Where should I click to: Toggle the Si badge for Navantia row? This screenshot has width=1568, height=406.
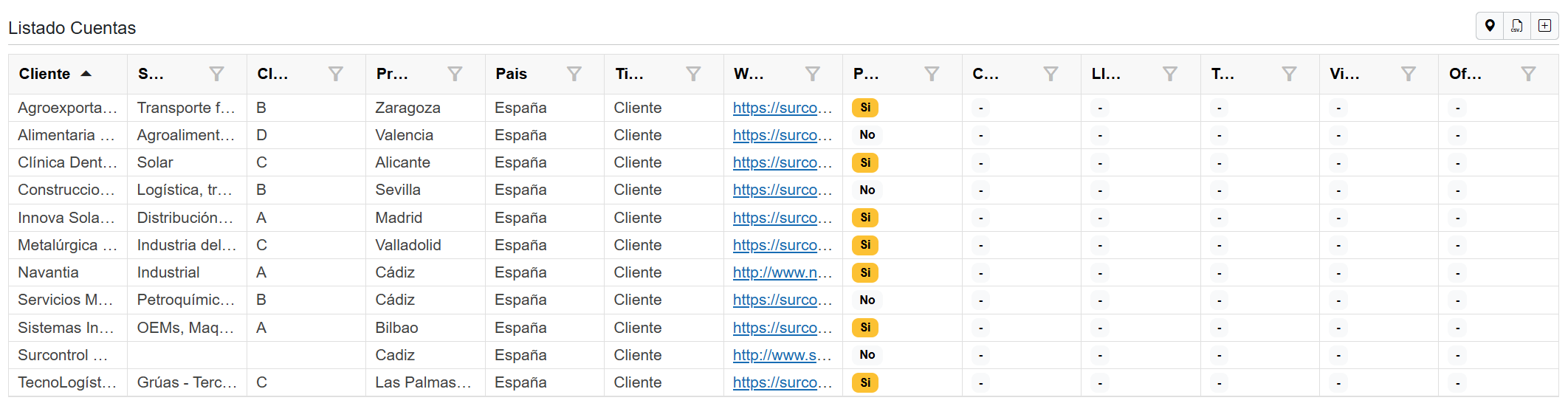865,272
